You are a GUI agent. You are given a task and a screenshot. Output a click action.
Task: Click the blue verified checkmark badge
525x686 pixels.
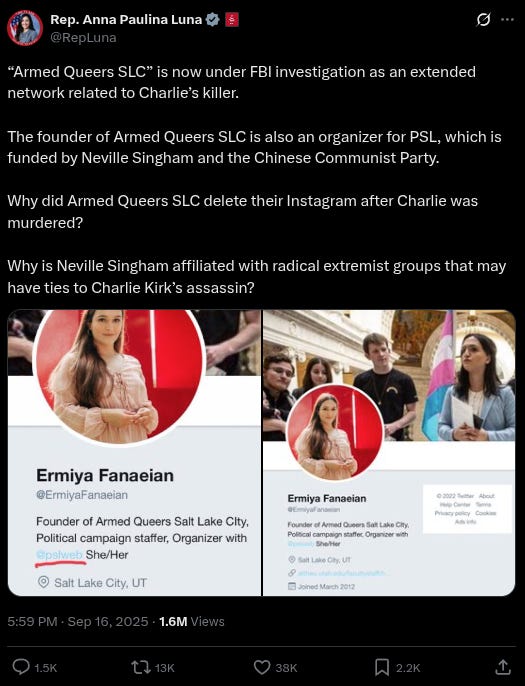[x=213, y=20]
